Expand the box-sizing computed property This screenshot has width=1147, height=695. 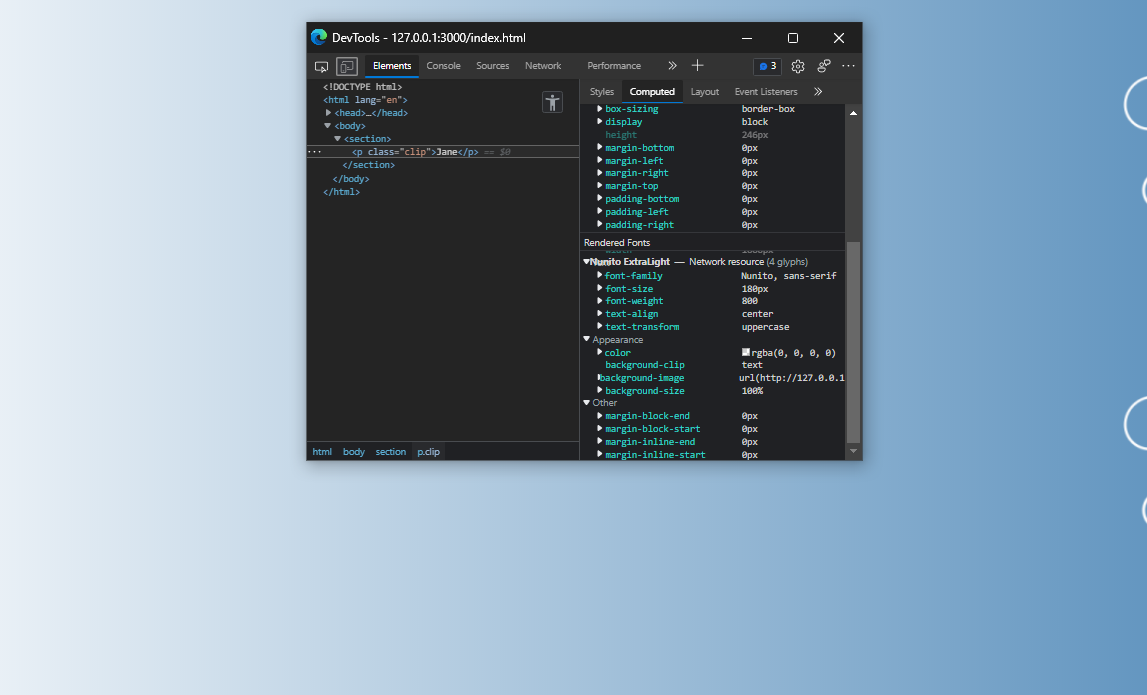(x=598, y=108)
